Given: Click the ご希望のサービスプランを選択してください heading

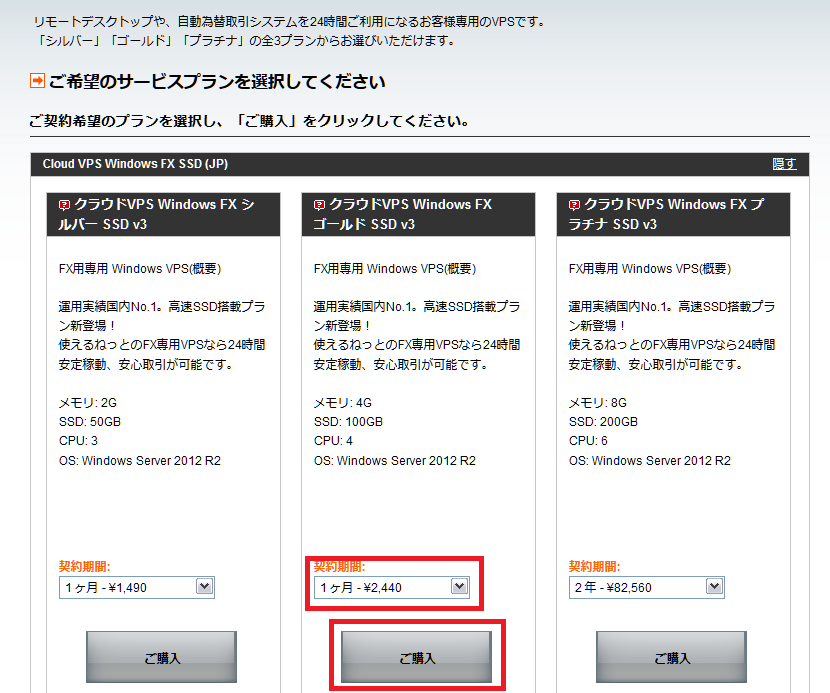Looking at the screenshot, I should click(x=217, y=82).
